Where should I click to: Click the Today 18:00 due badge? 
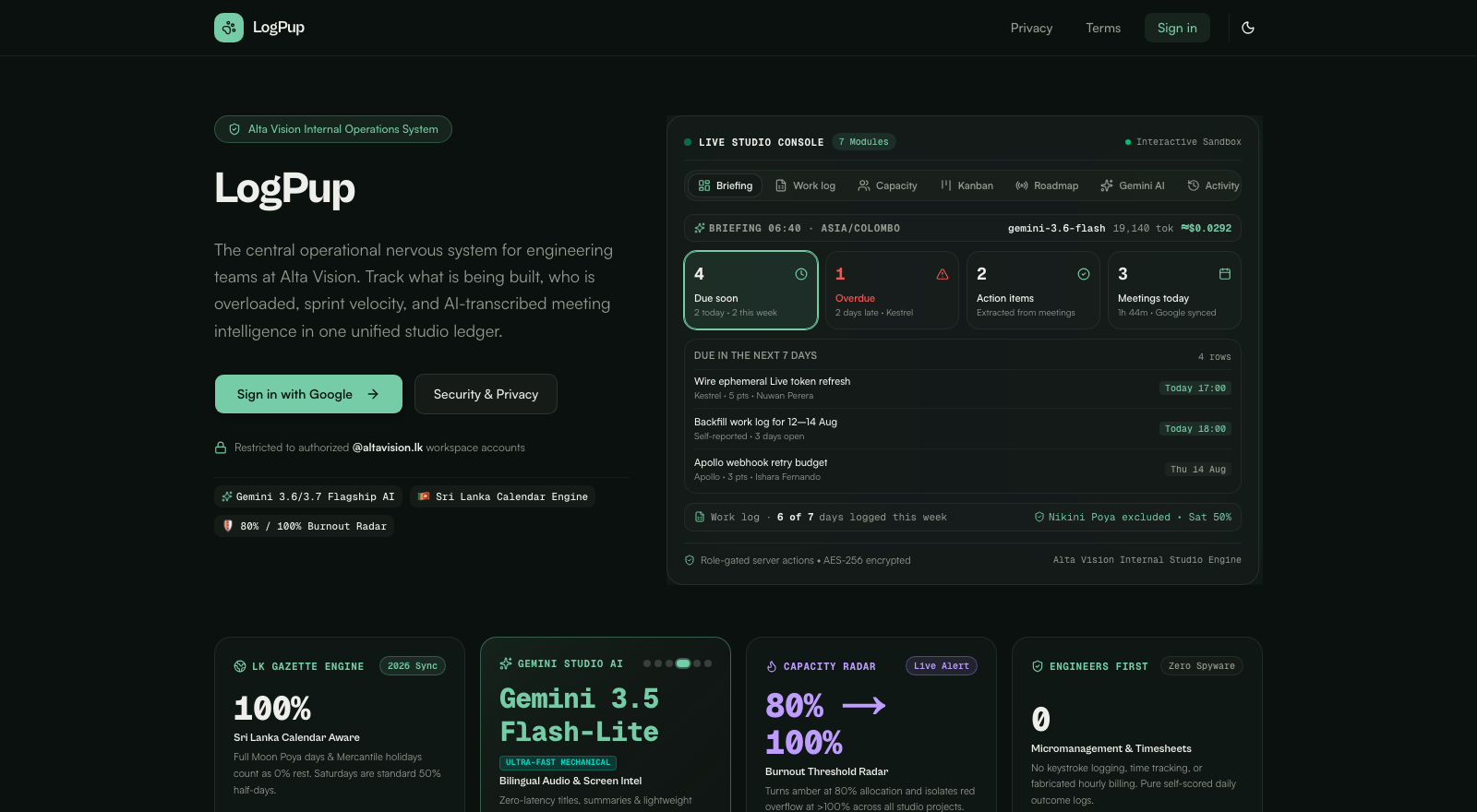[1195, 429]
